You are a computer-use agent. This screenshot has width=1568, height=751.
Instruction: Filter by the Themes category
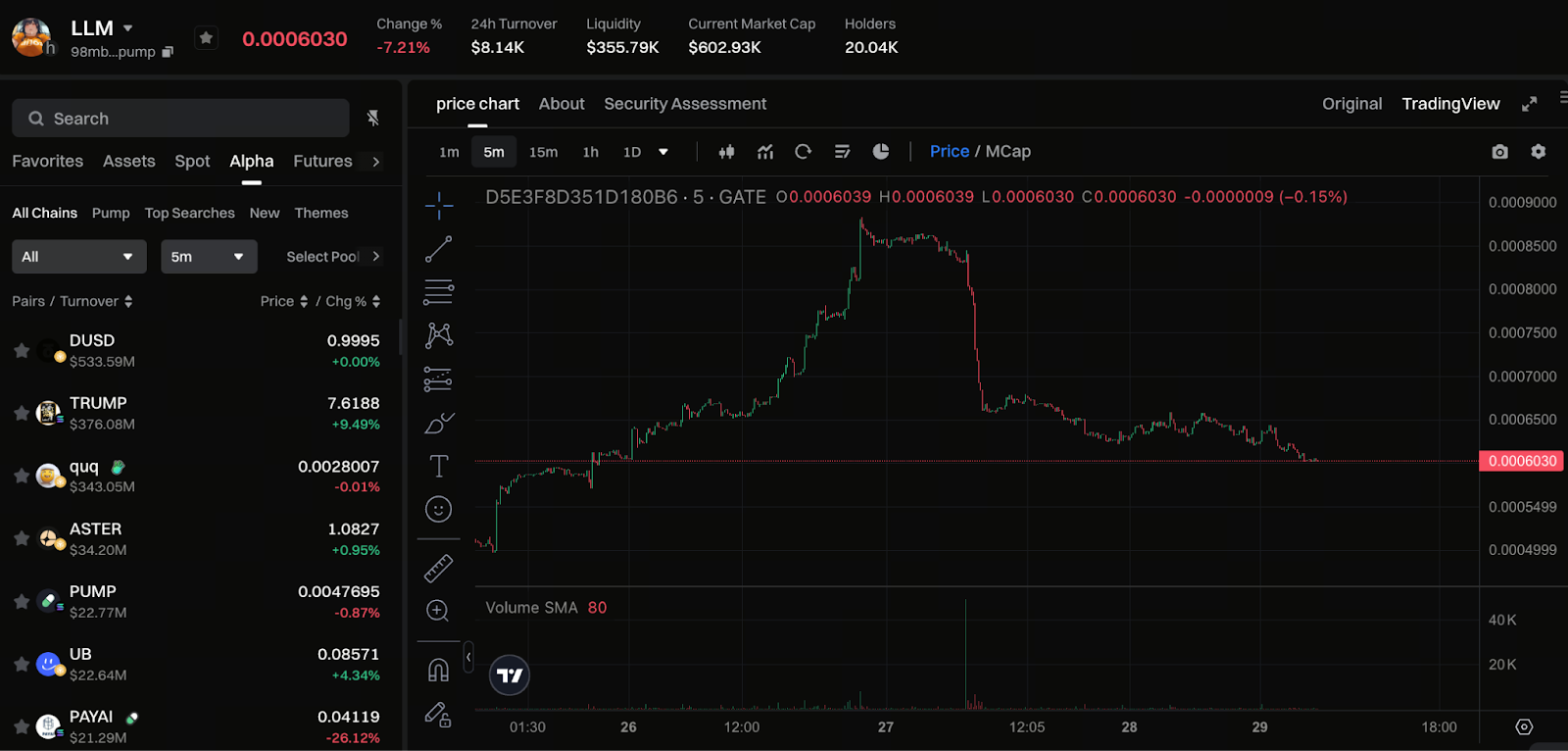[x=321, y=213]
